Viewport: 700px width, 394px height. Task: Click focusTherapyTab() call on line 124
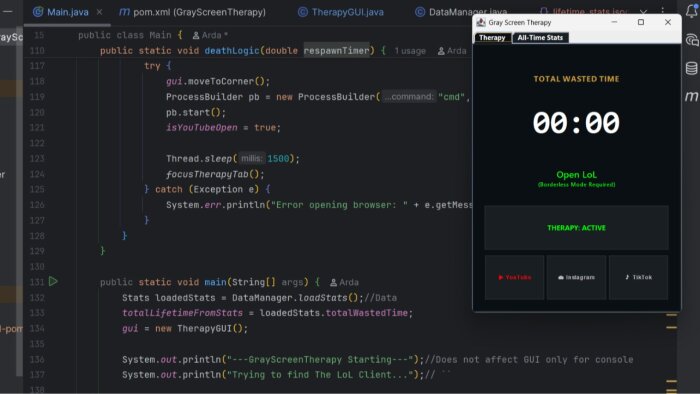click(x=215, y=174)
